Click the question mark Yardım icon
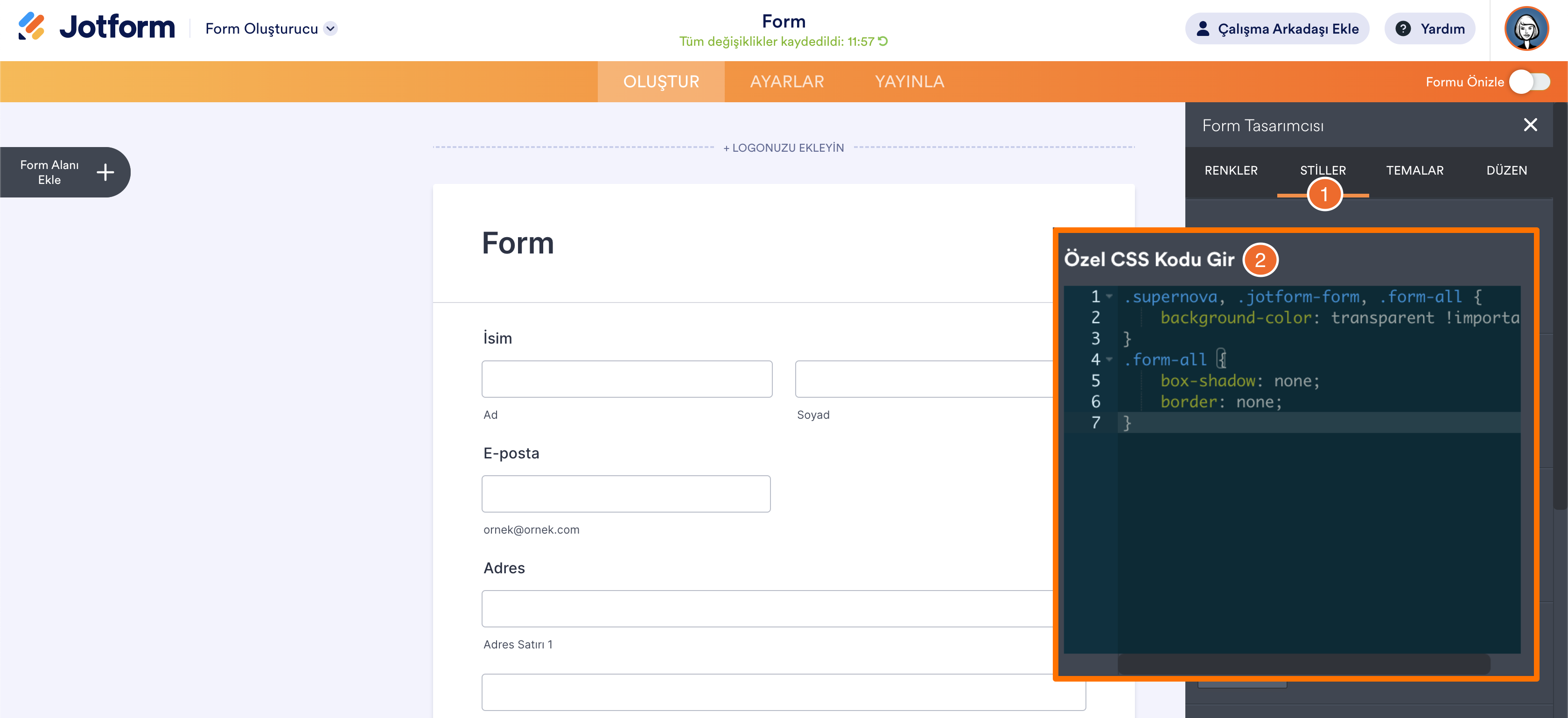The image size is (1568, 718). click(x=1403, y=28)
